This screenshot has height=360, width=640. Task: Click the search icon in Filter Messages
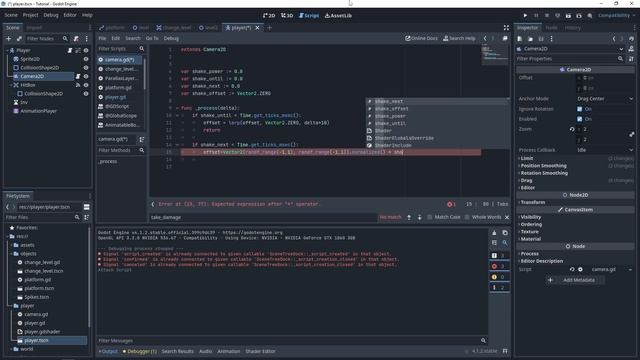pos(483,340)
